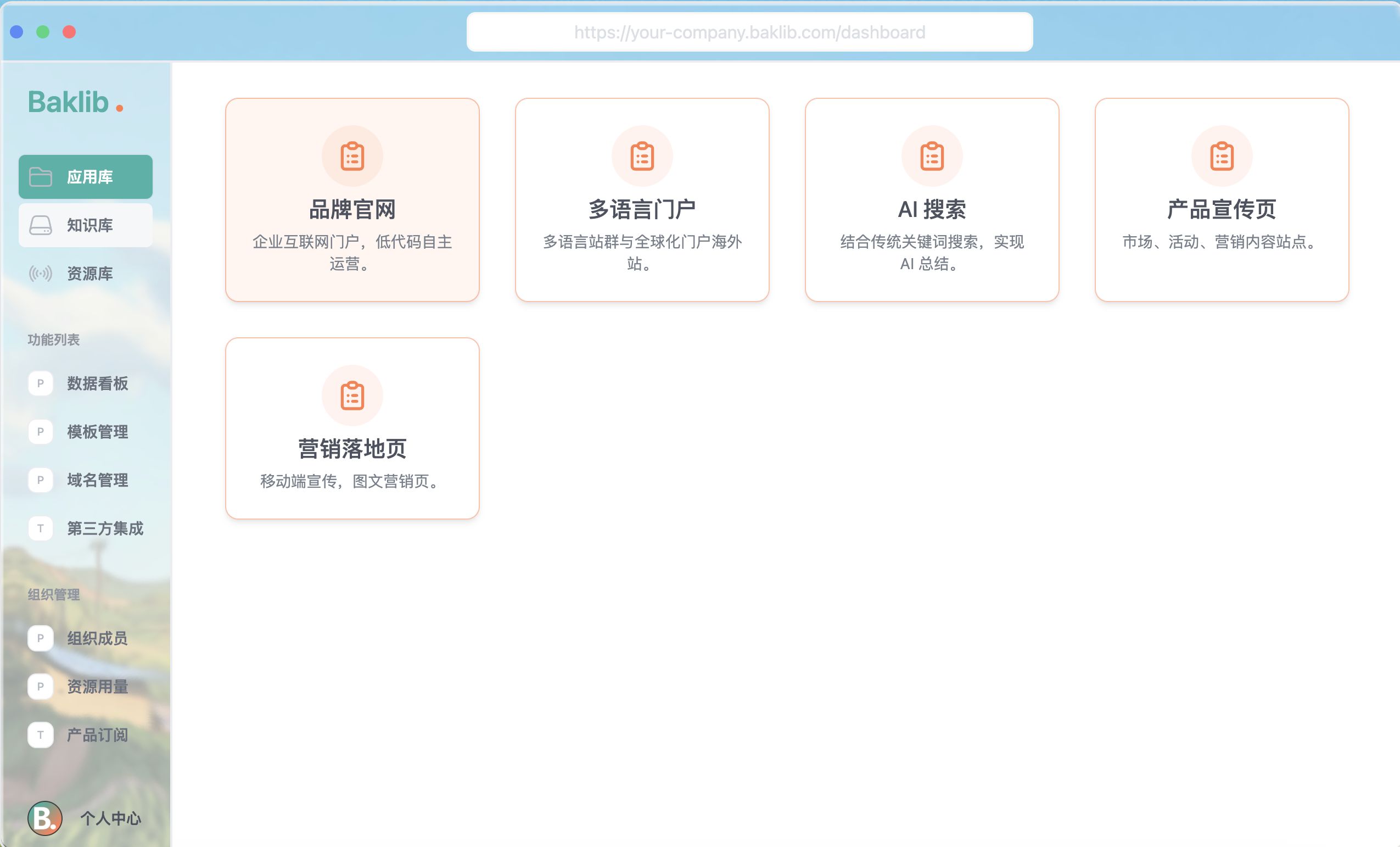Image resolution: width=1400 pixels, height=847 pixels.
Task: Click the green window control dot
Action: [x=43, y=32]
